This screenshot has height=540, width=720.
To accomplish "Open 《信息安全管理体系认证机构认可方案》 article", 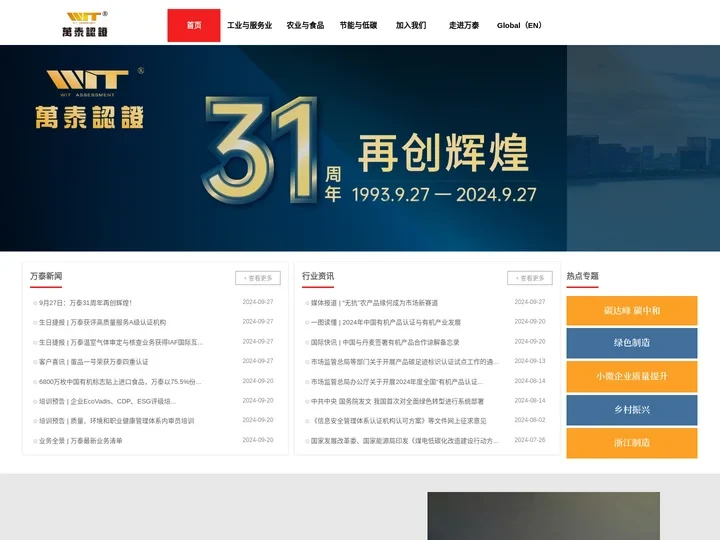I will [399, 421].
